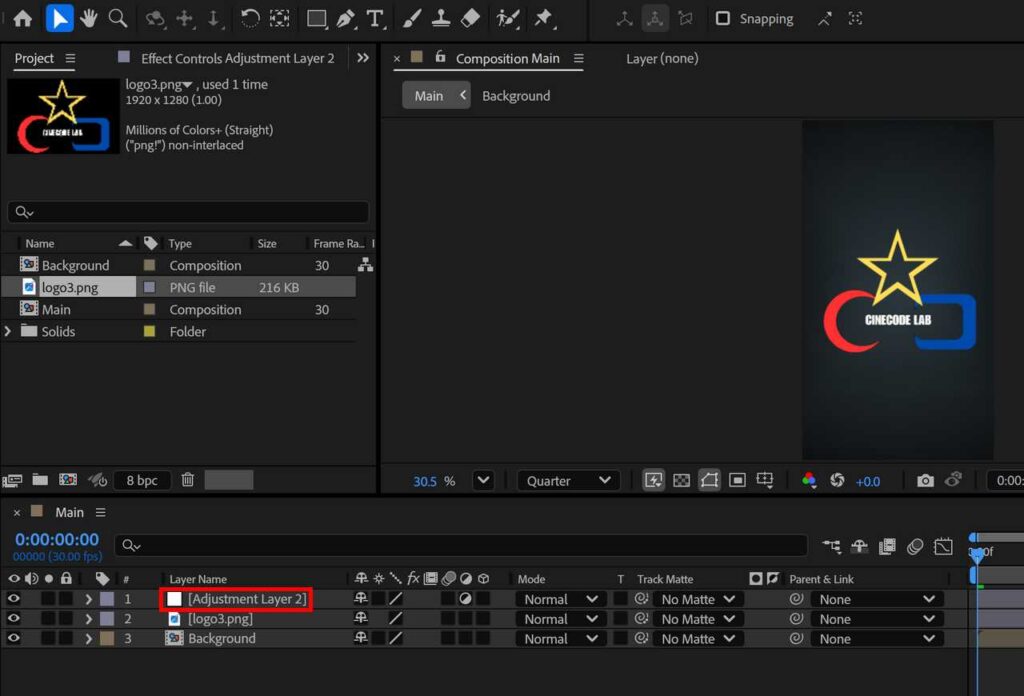The width and height of the screenshot is (1024, 696).
Task: Click the label color swatch for Adjustment Layer 2
Action: coord(107,599)
